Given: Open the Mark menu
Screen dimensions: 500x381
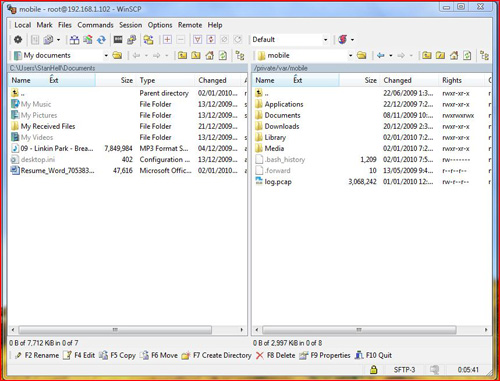Looking at the screenshot, I should 44,25.
